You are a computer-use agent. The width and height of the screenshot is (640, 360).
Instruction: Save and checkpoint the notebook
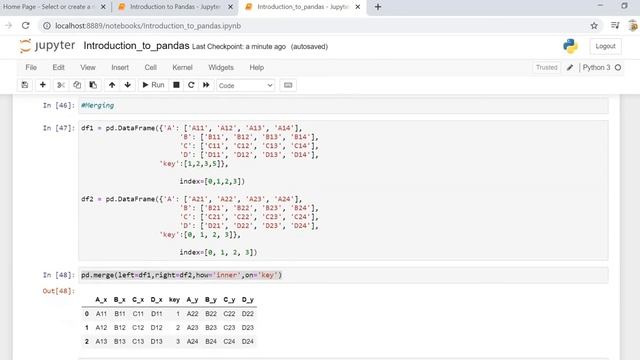pyautogui.click(x=25, y=85)
